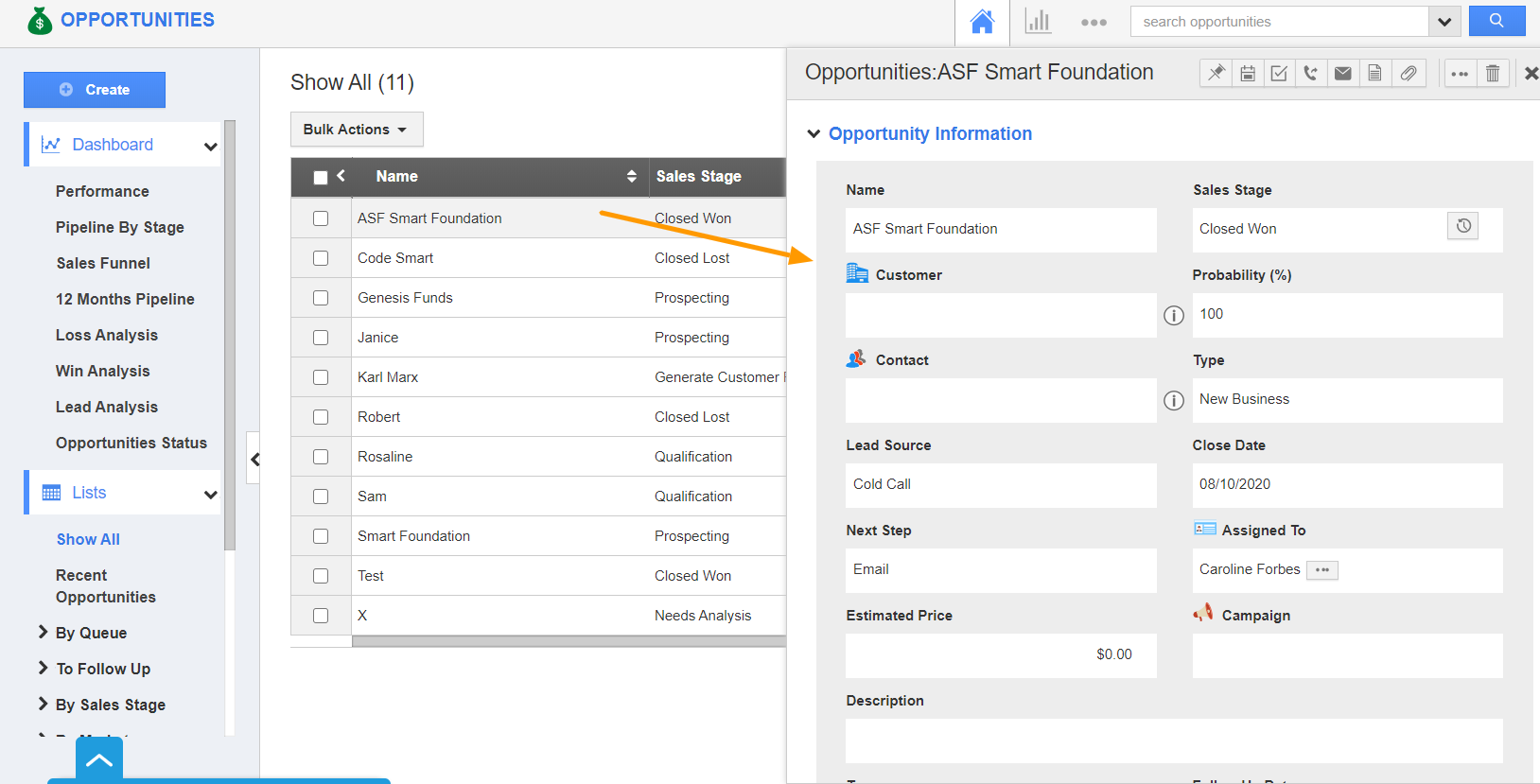The image size is (1540, 784).
Task: Open the Win Analysis dashboard item
Action: pos(102,371)
